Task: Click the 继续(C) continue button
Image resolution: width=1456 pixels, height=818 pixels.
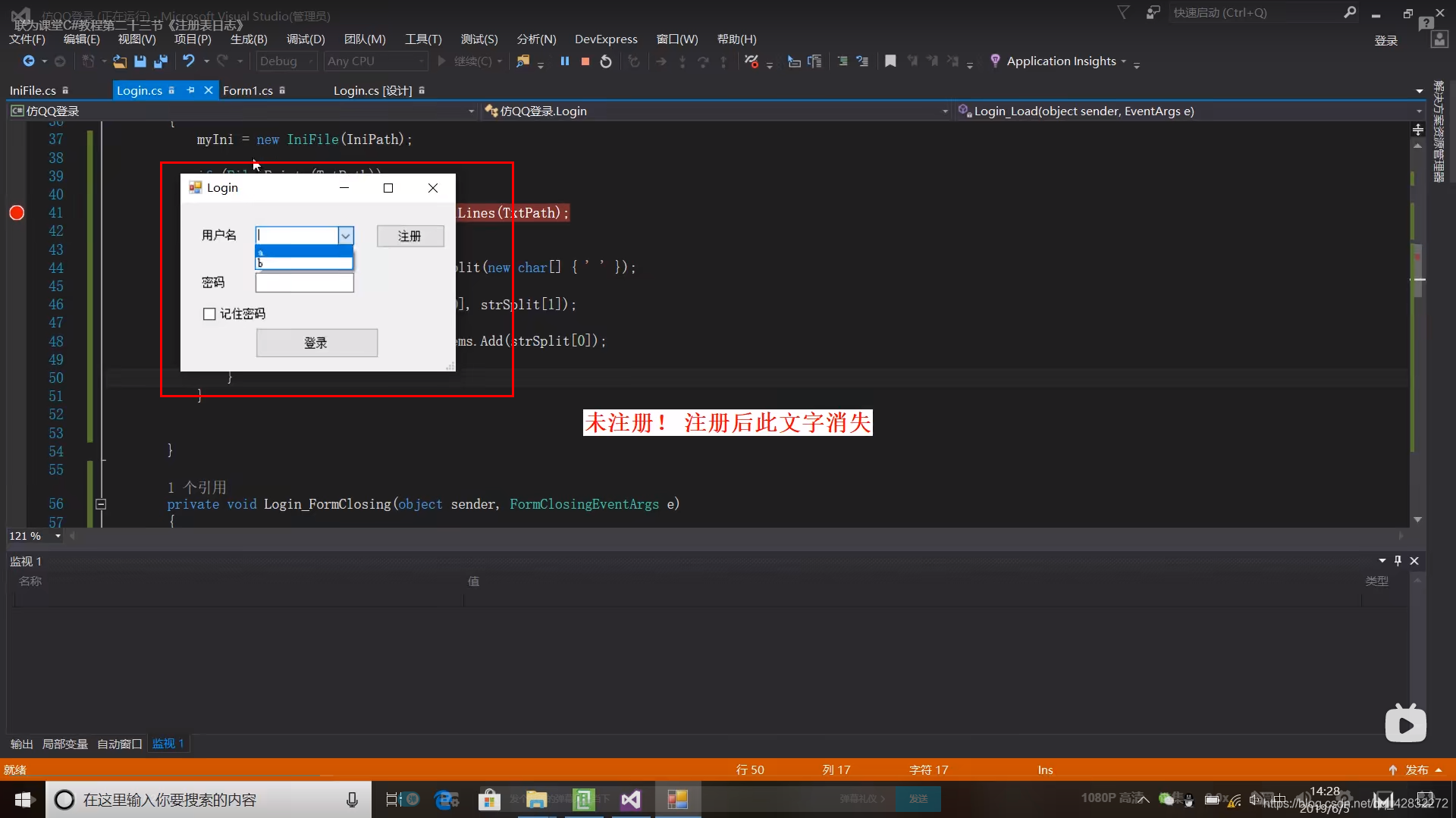Action: pos(469,61)
